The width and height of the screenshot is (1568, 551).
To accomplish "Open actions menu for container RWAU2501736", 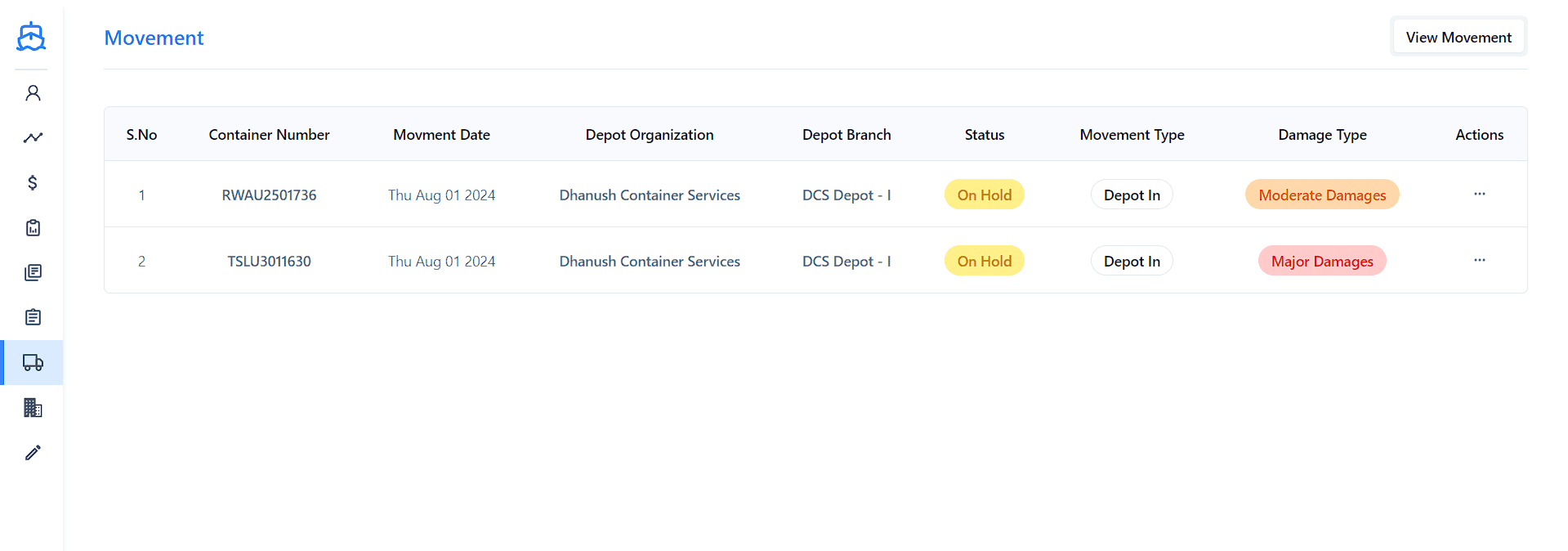I will tap(1479, 195).
